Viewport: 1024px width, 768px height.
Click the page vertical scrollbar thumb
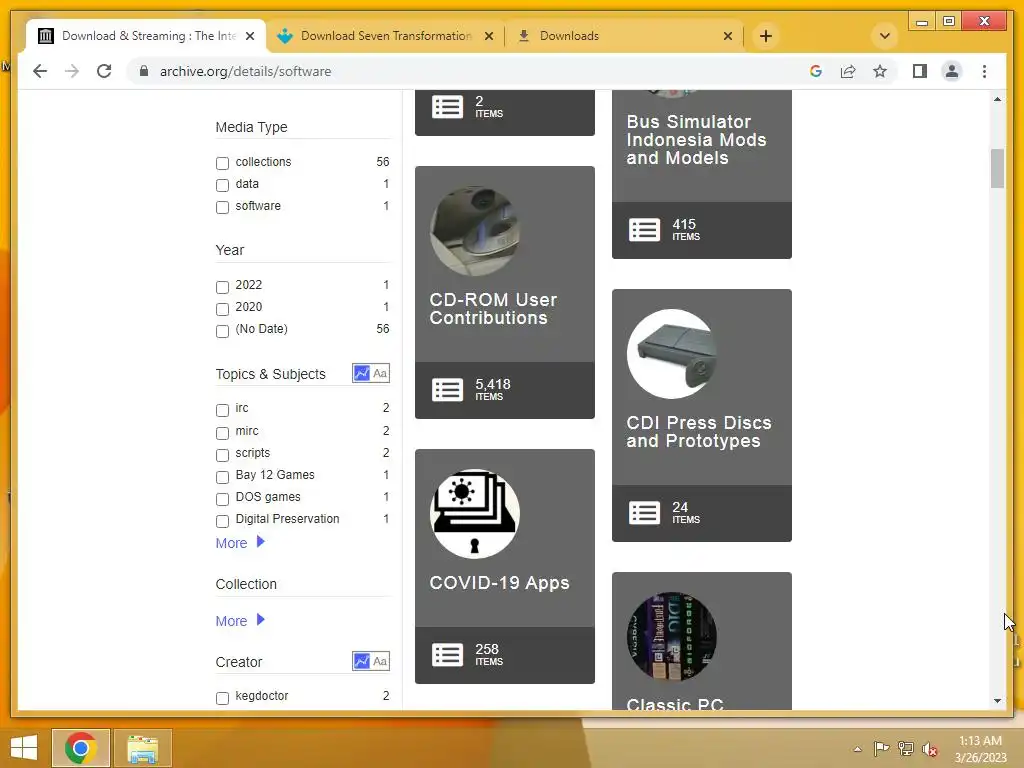pos(997,168)
